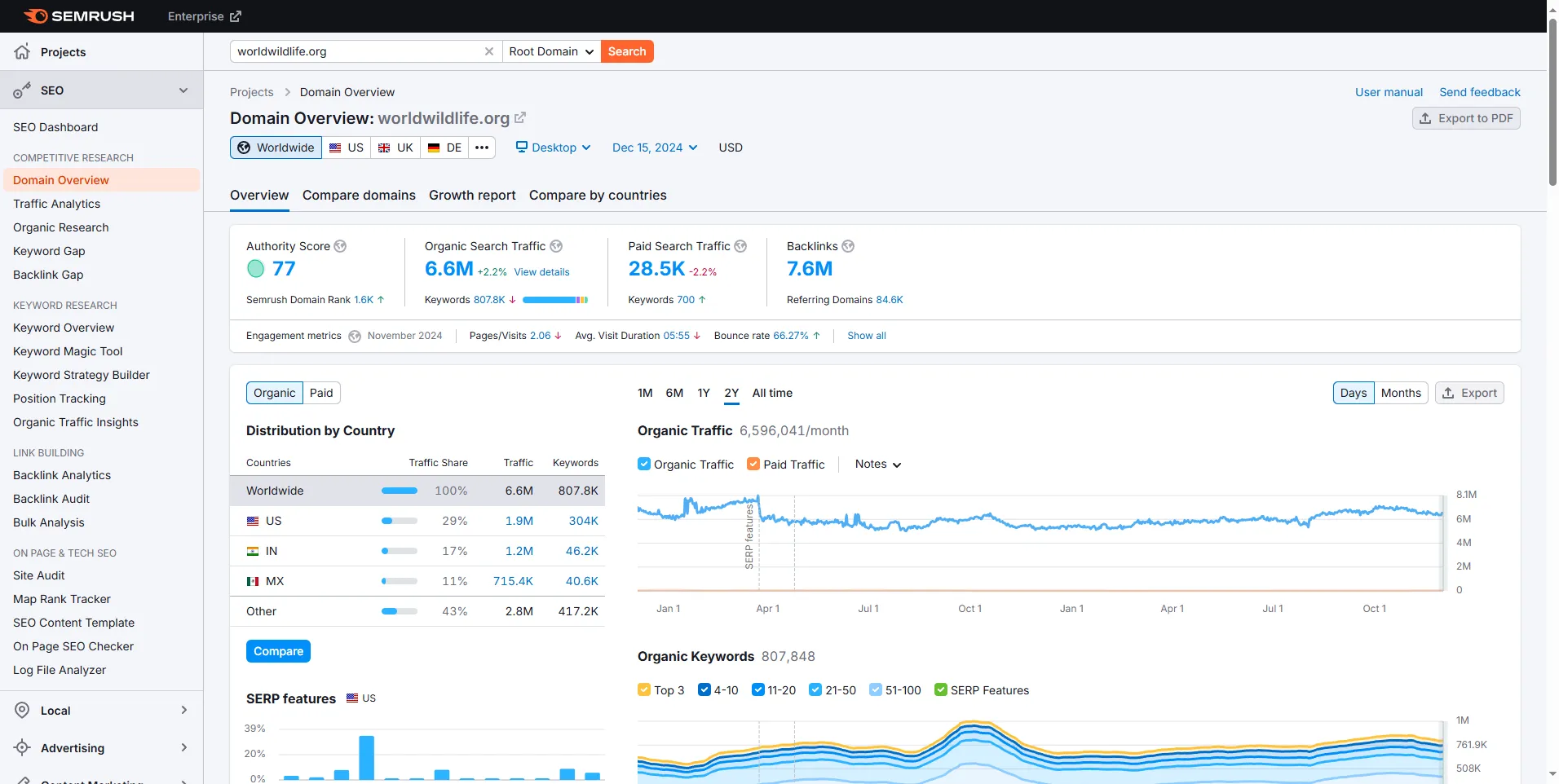Click the Authority Score info icon
This screenshot has height=784, width=1559.
pyautogui.click(x=340, y=246)
